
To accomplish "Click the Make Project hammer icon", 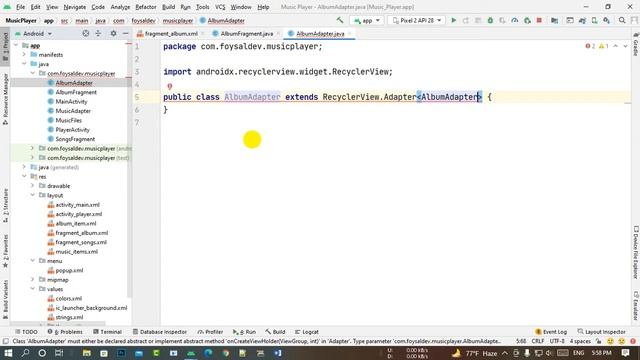I will tap(340, 20).
